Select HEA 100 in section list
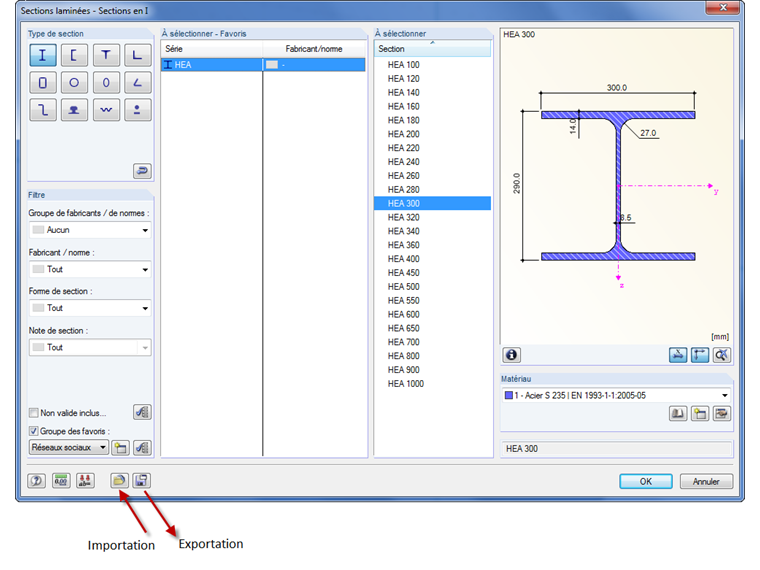Viewport: 760px width, 570px height. pos(432,65)
